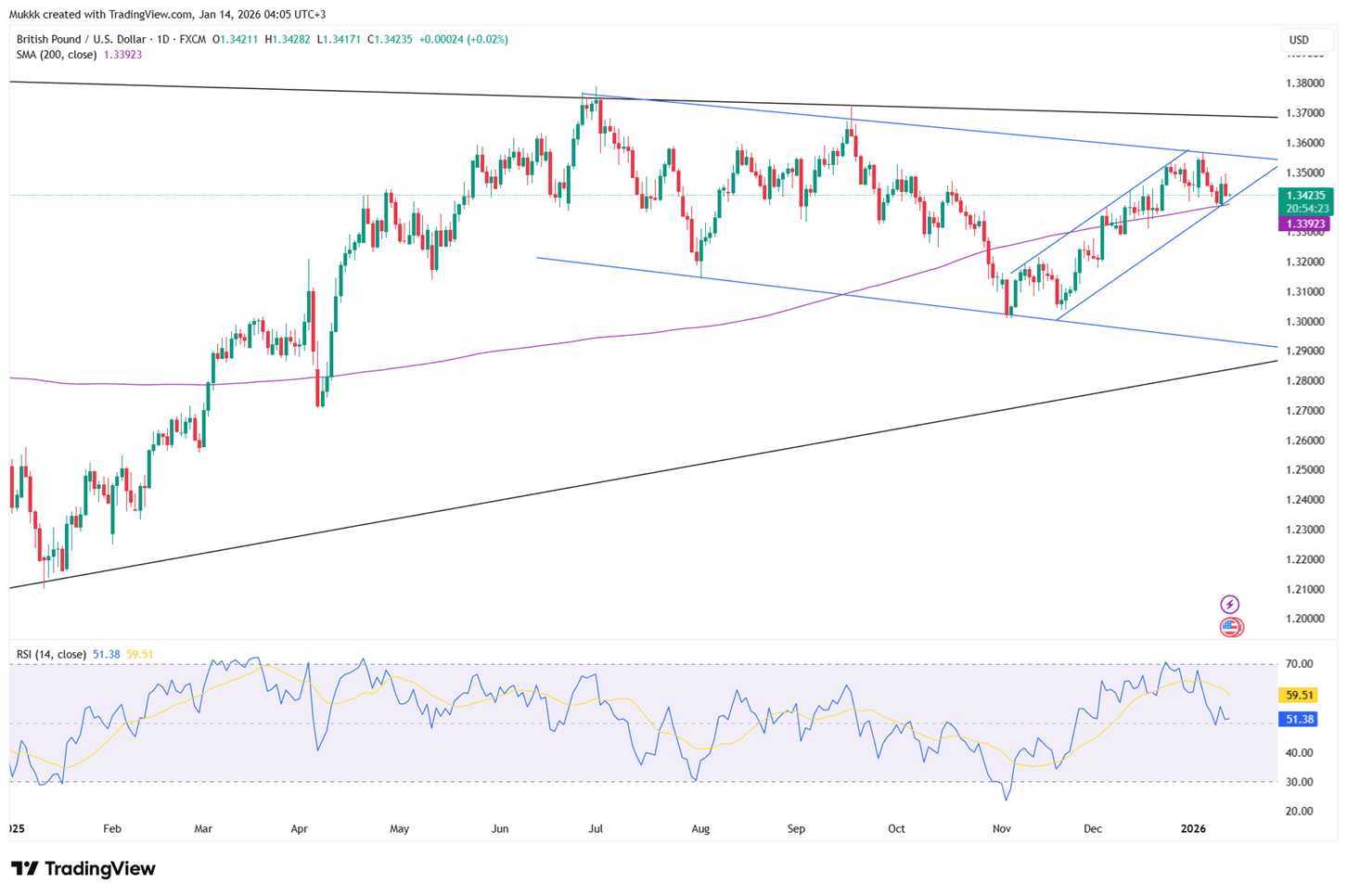The width and height of the screenshot is (1347, 896).
Task: Click the purple lightning bolt event icon
Action: pyautogui.click(x=1229, y=605)
